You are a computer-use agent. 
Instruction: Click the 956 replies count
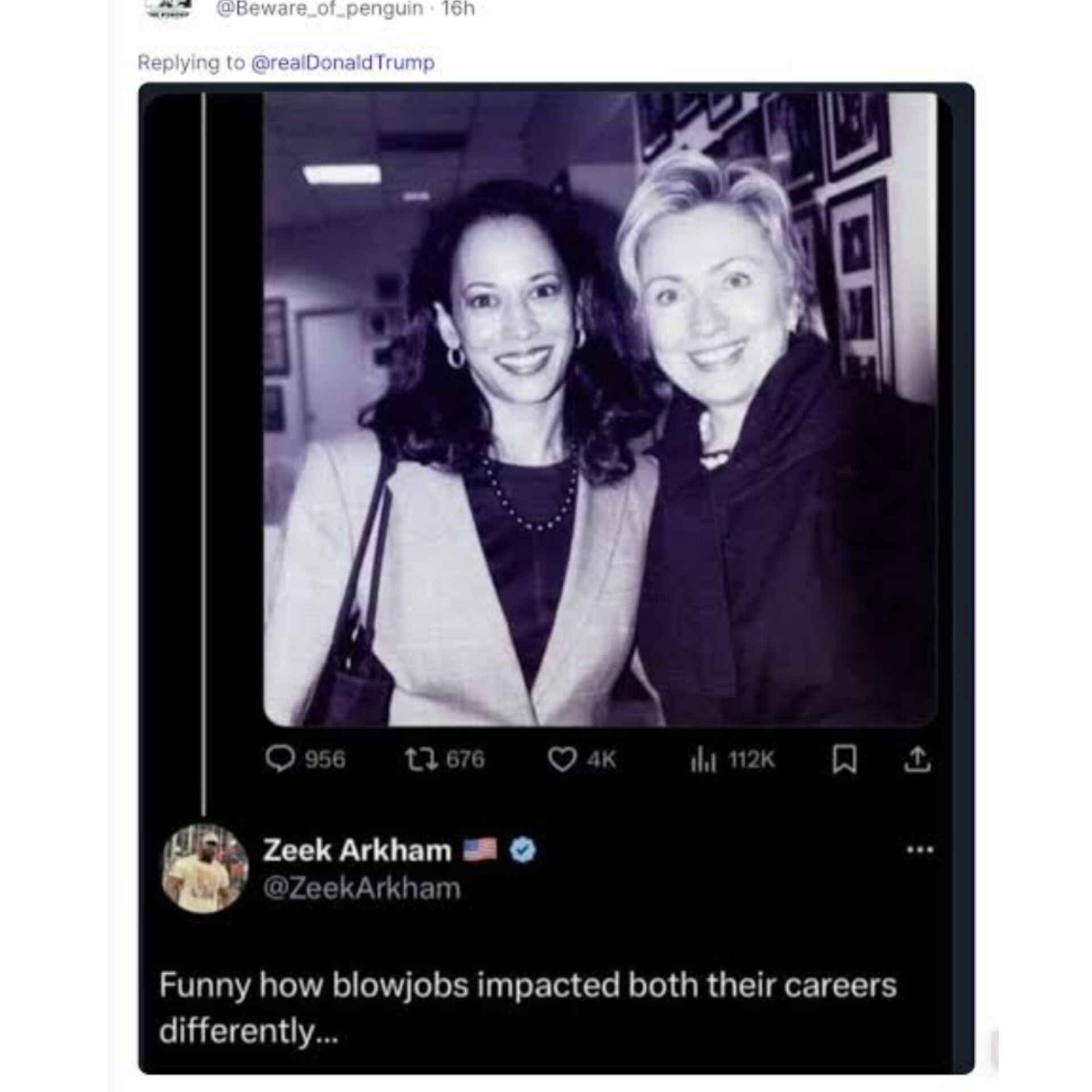point(325,760)
